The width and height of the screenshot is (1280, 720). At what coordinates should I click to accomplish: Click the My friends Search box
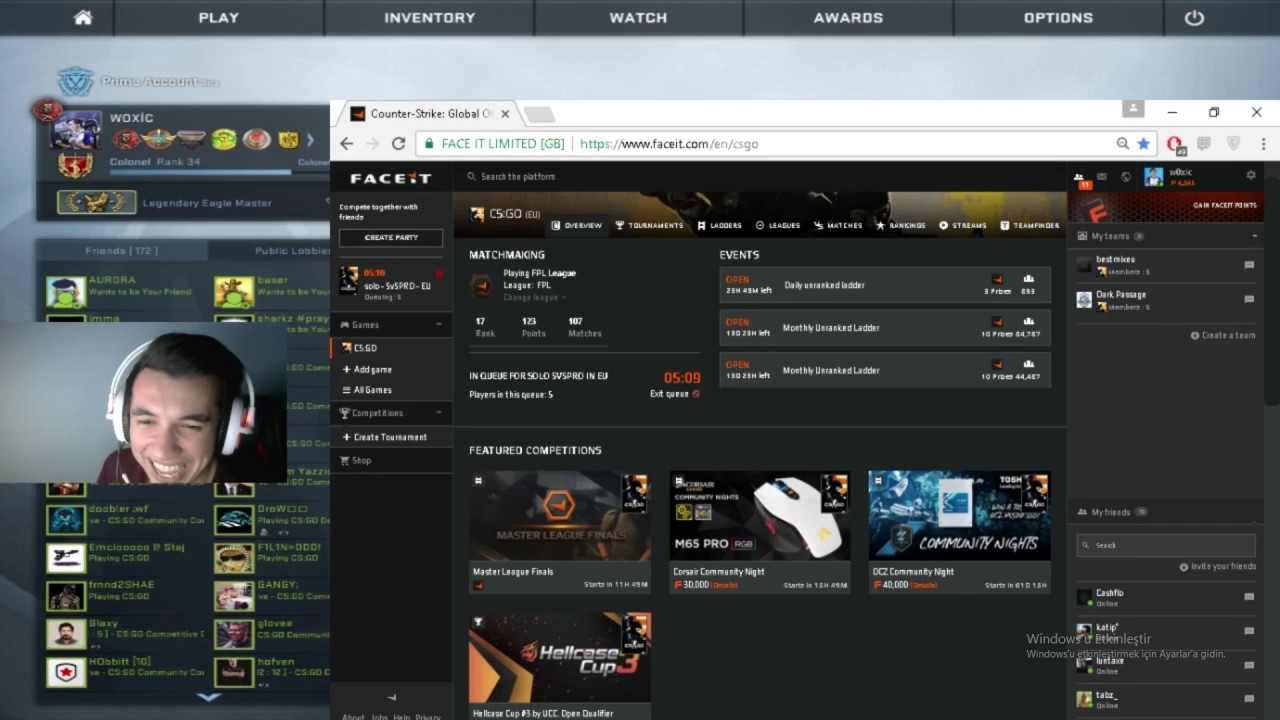[x=1166, y=545]
